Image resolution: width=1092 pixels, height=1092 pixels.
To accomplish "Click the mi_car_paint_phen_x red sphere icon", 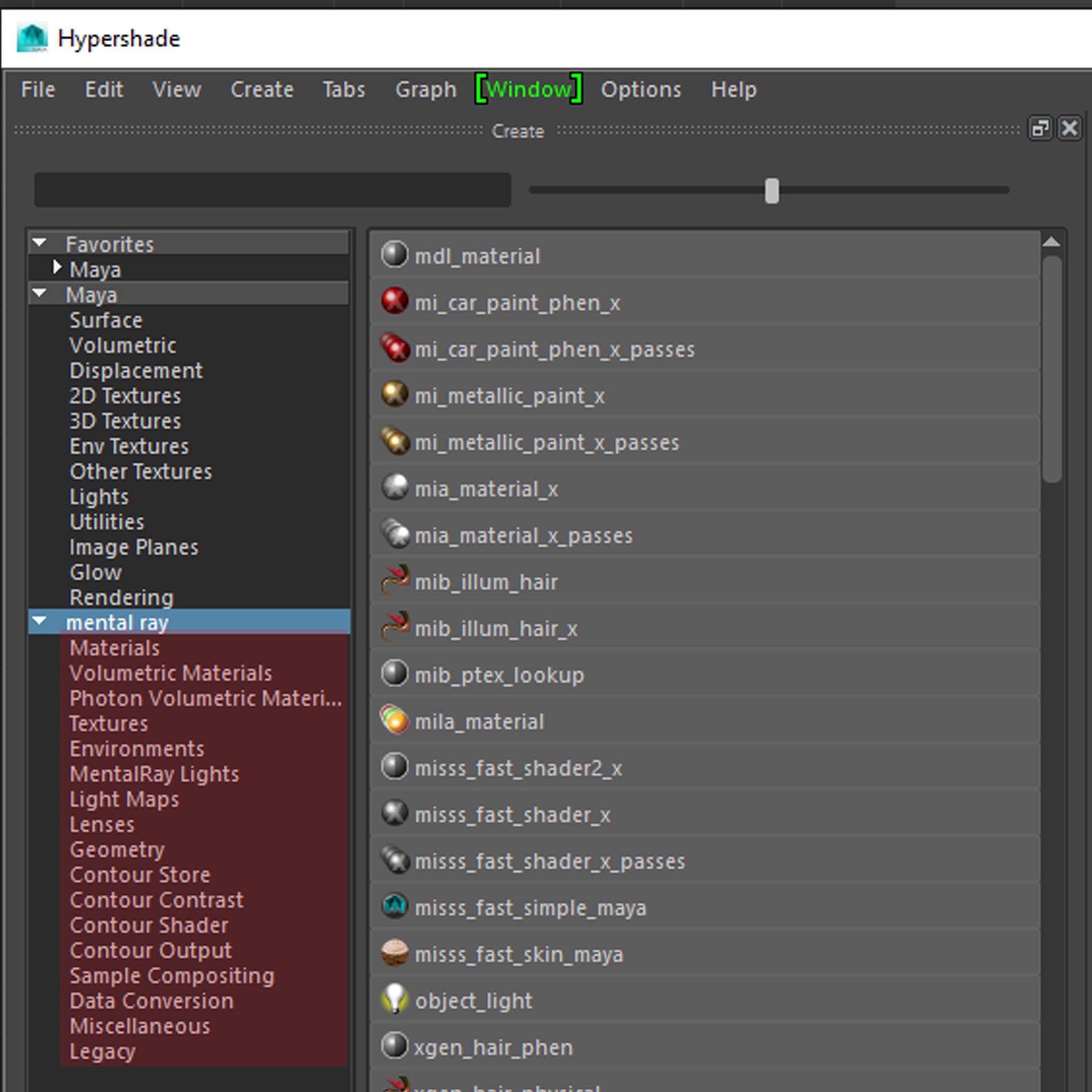I will point(394,301).
